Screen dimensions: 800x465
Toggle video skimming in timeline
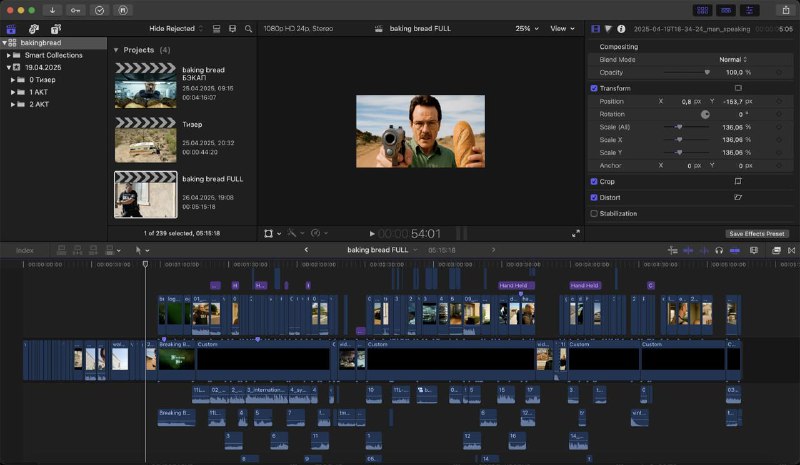(688, 250)
